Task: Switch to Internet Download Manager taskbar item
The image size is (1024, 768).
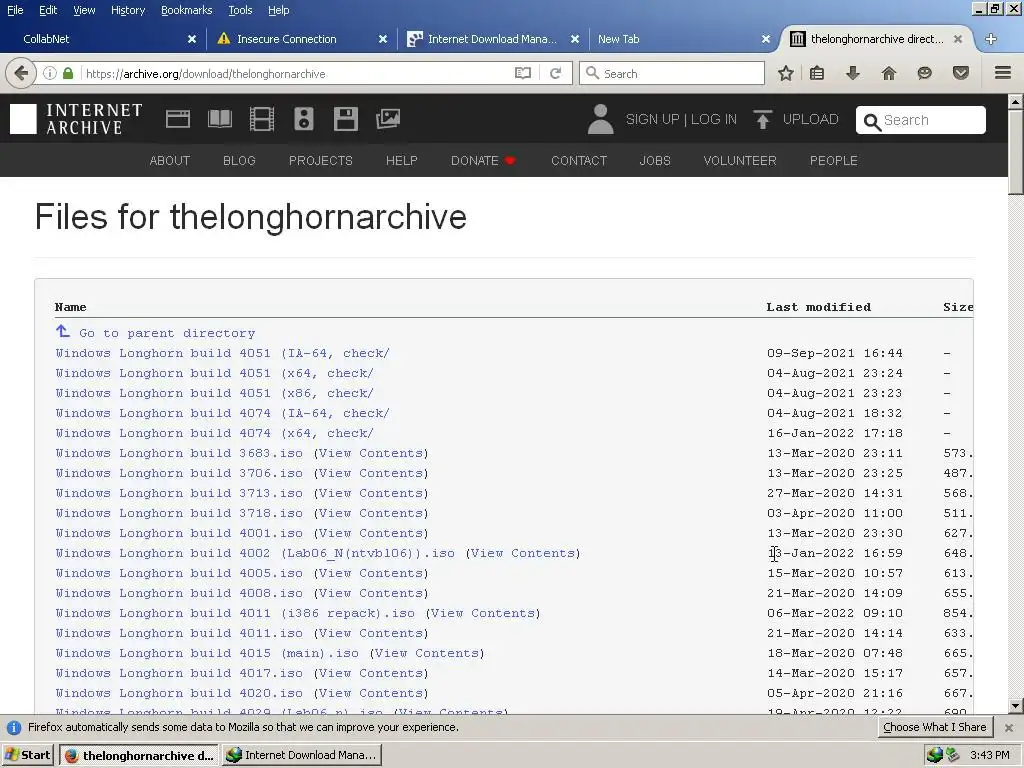Action: [x=302, y=755]
